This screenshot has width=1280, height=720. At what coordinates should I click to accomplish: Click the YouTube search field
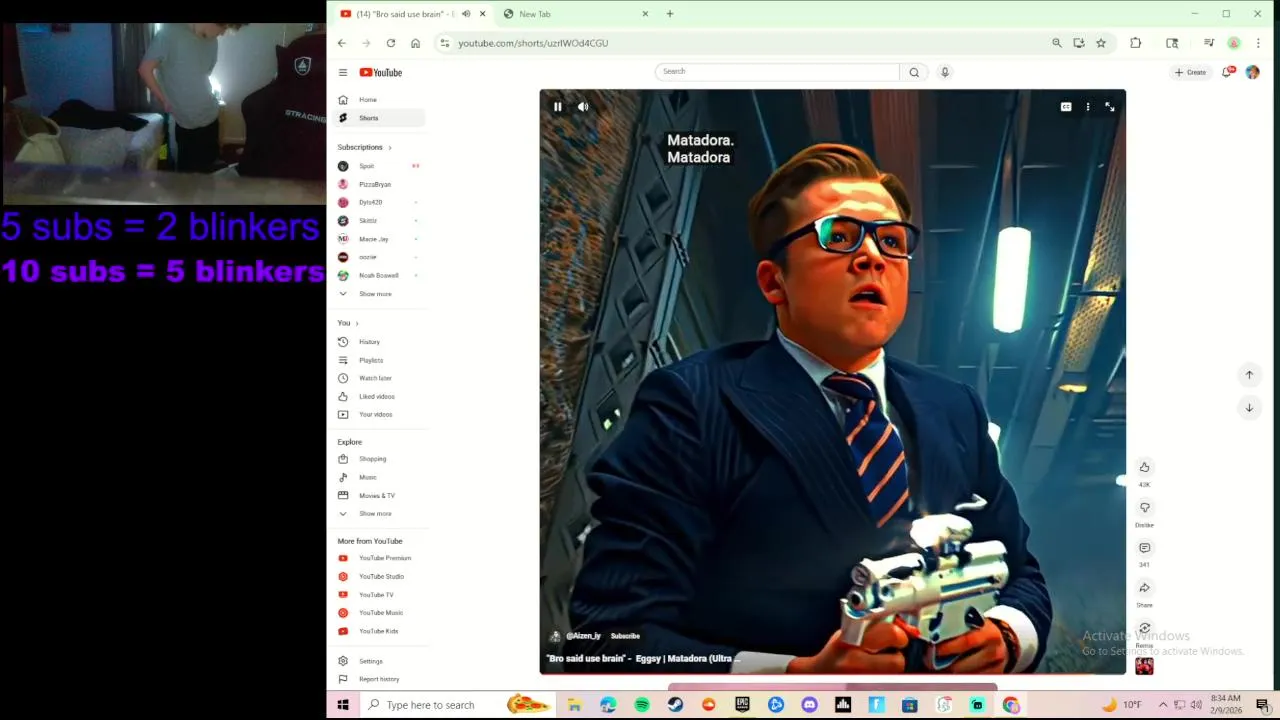778,72
